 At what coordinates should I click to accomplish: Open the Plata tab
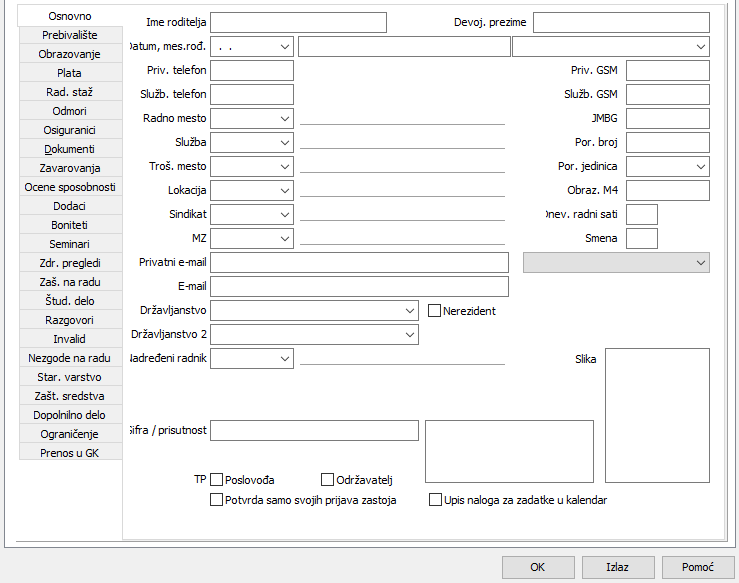pyautogui.click(x=69, y=73)
